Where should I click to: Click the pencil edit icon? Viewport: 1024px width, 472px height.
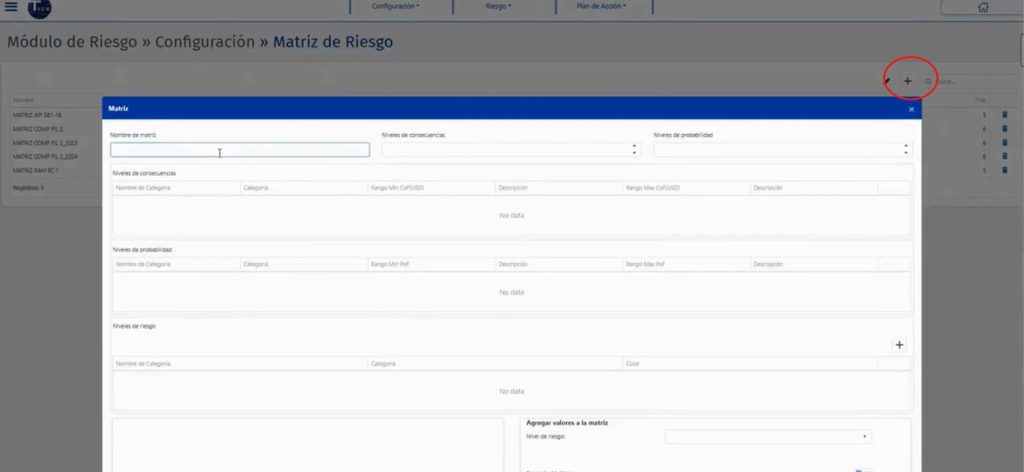[x=887, y=81]
